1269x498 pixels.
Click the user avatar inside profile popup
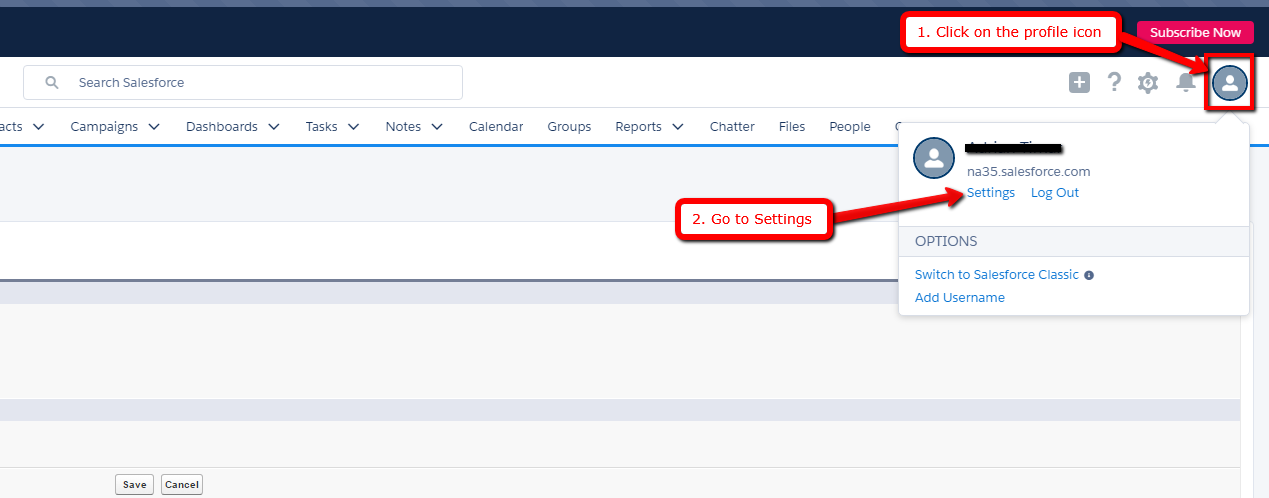pos(934,158)
